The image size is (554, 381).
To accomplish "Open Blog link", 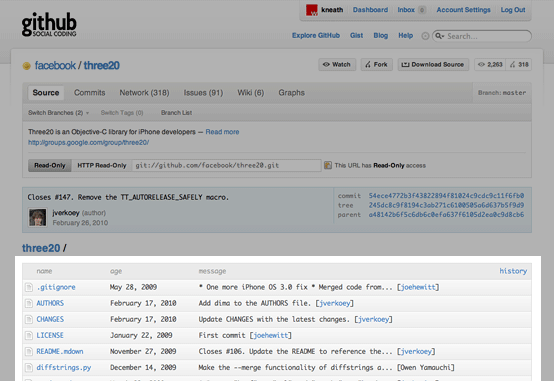I will click(x=381, y=35).
